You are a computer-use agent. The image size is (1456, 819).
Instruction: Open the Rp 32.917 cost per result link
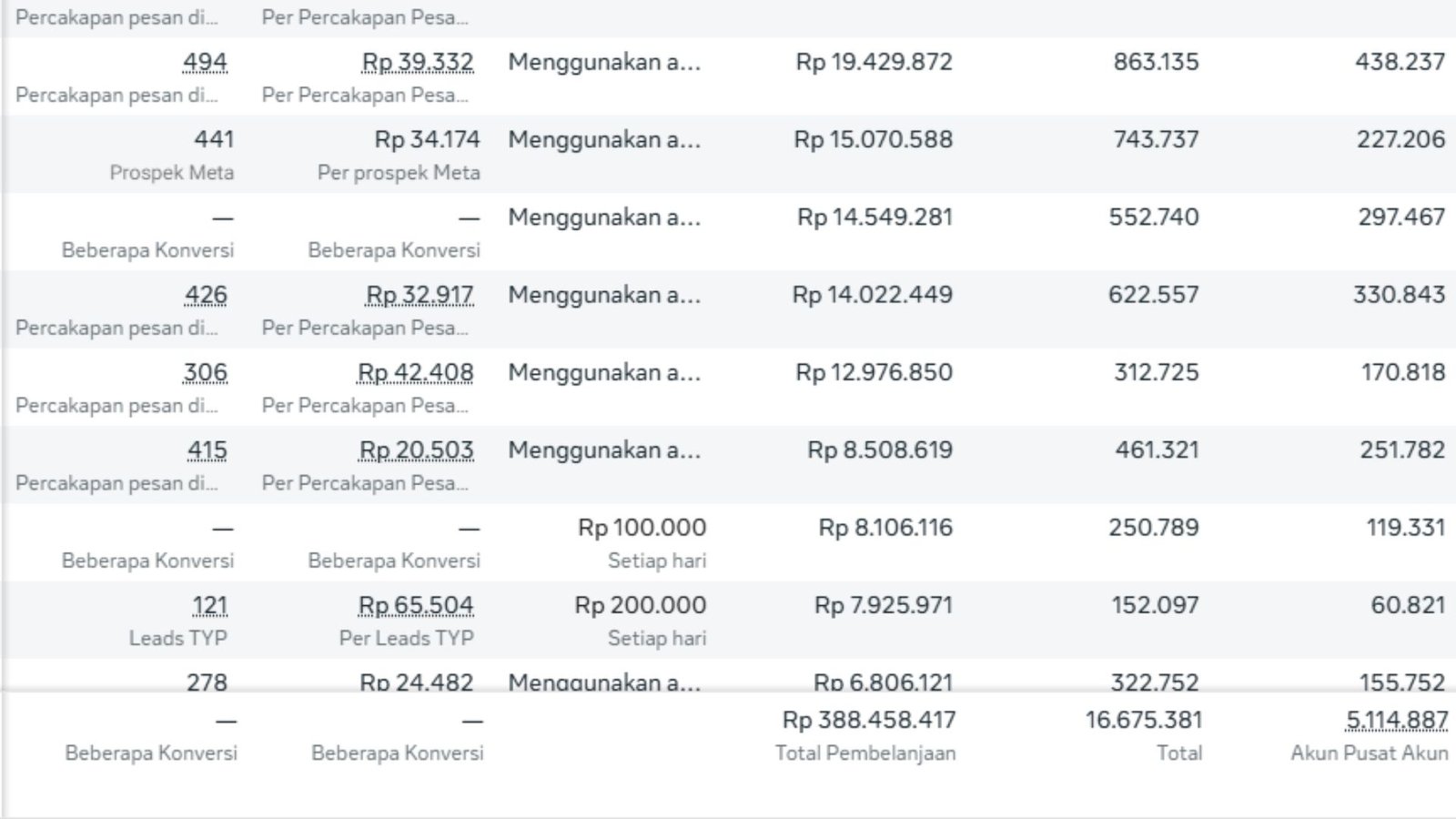click(x=420, y=295)
